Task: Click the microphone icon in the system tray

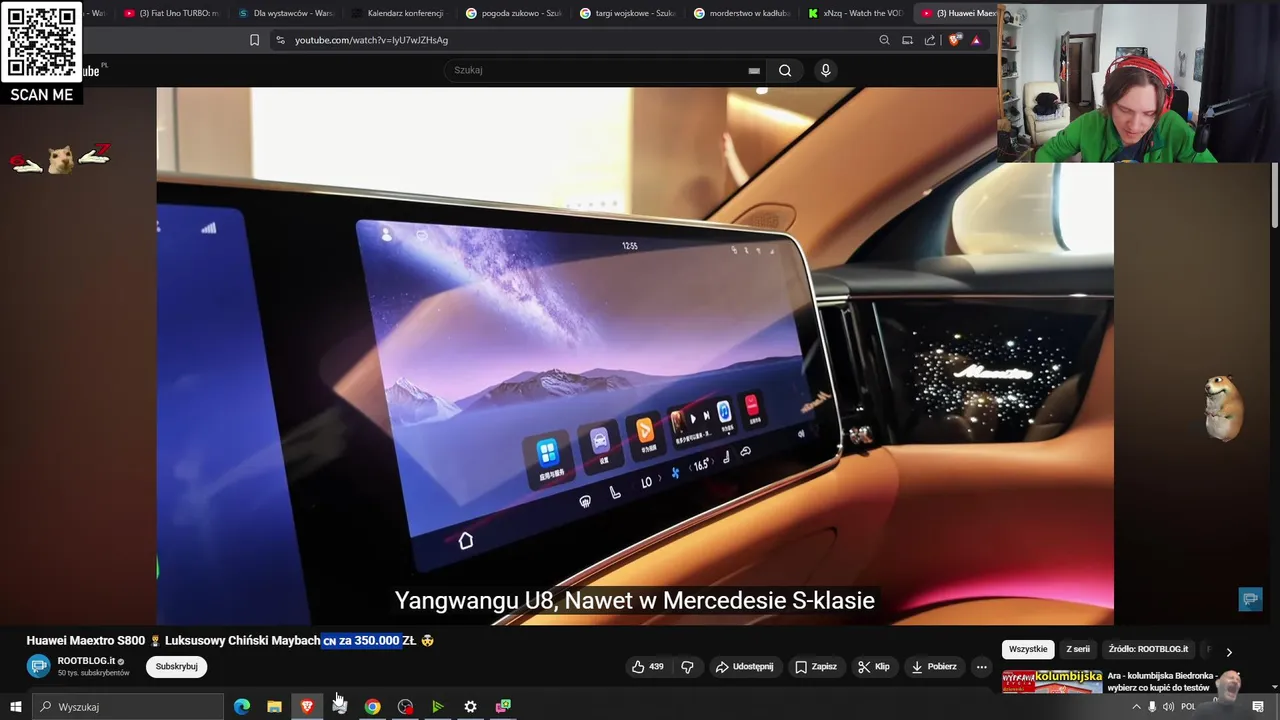Action: point(1152,707)
